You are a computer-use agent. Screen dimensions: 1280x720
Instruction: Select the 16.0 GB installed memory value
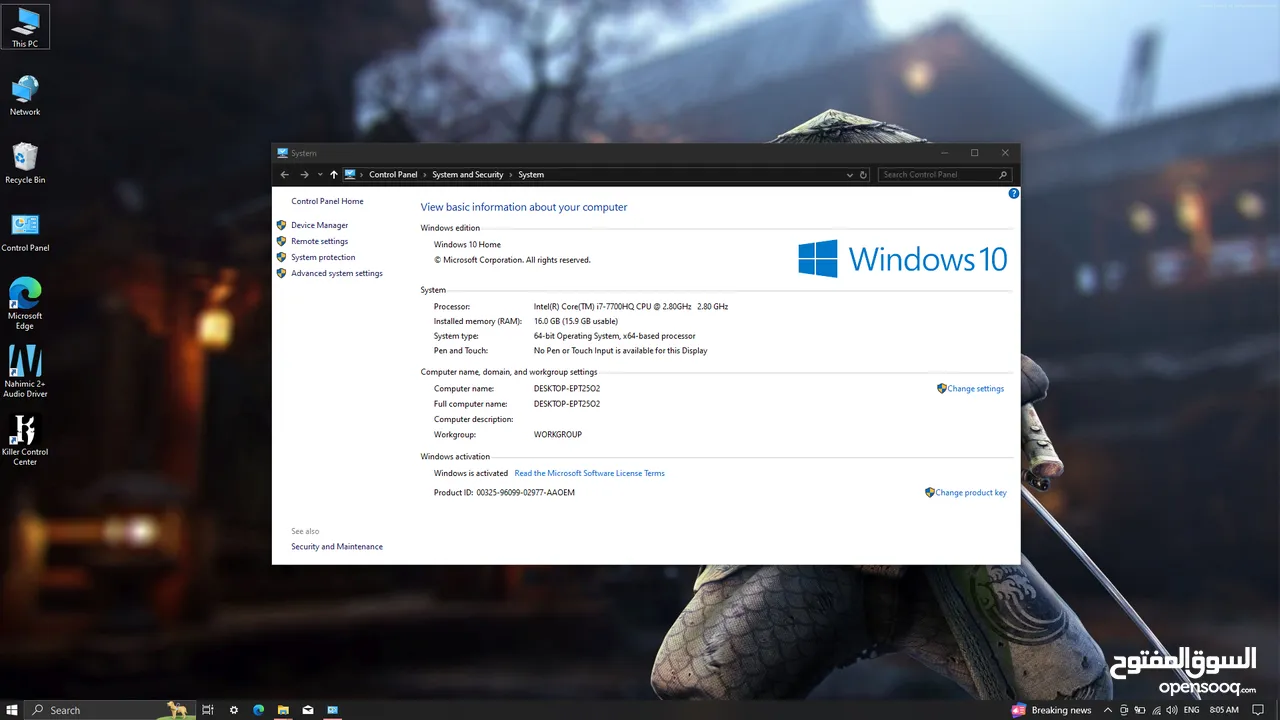click(576, 321)
